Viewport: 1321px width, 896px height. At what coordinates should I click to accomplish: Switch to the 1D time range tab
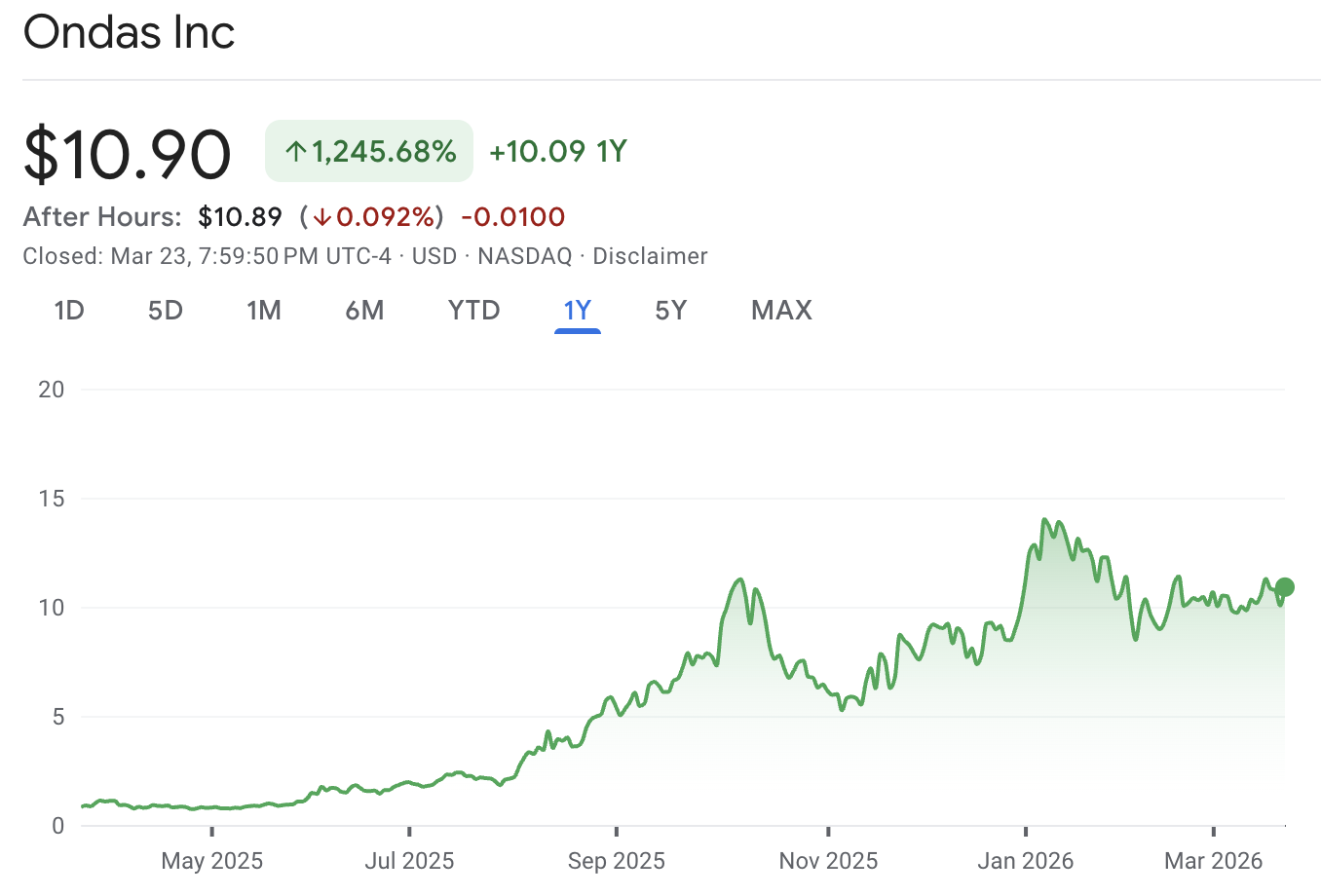tap(69, 311)
